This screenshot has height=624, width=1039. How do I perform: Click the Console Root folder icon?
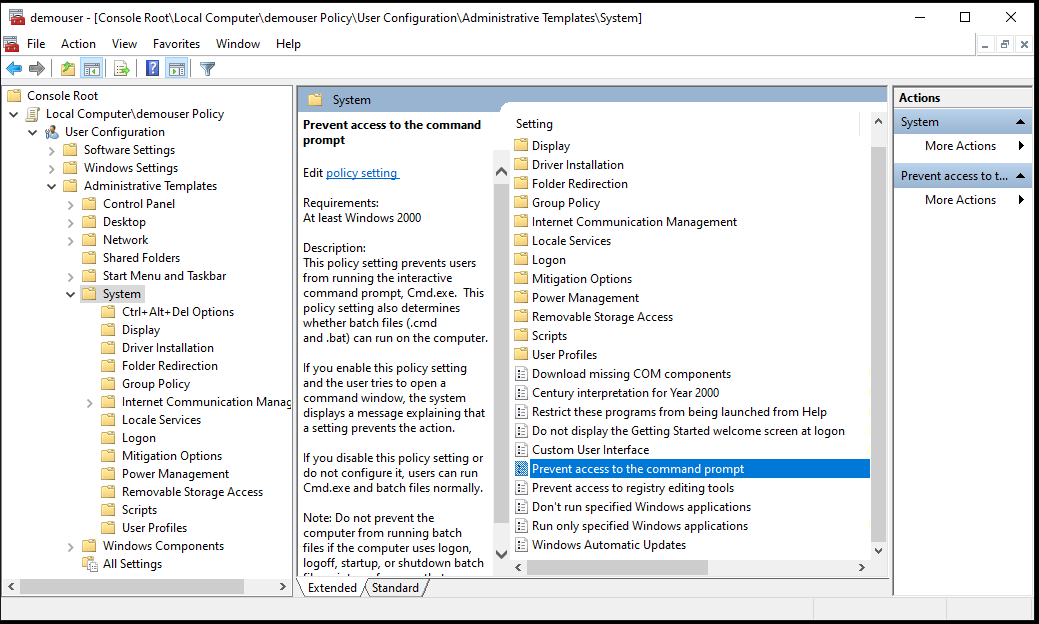tap(14, 96)
